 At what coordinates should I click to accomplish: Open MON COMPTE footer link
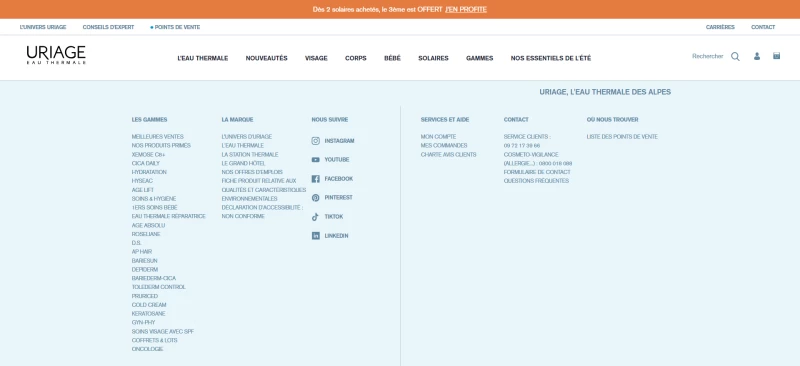pyautogui.click(x=438, y=137)
